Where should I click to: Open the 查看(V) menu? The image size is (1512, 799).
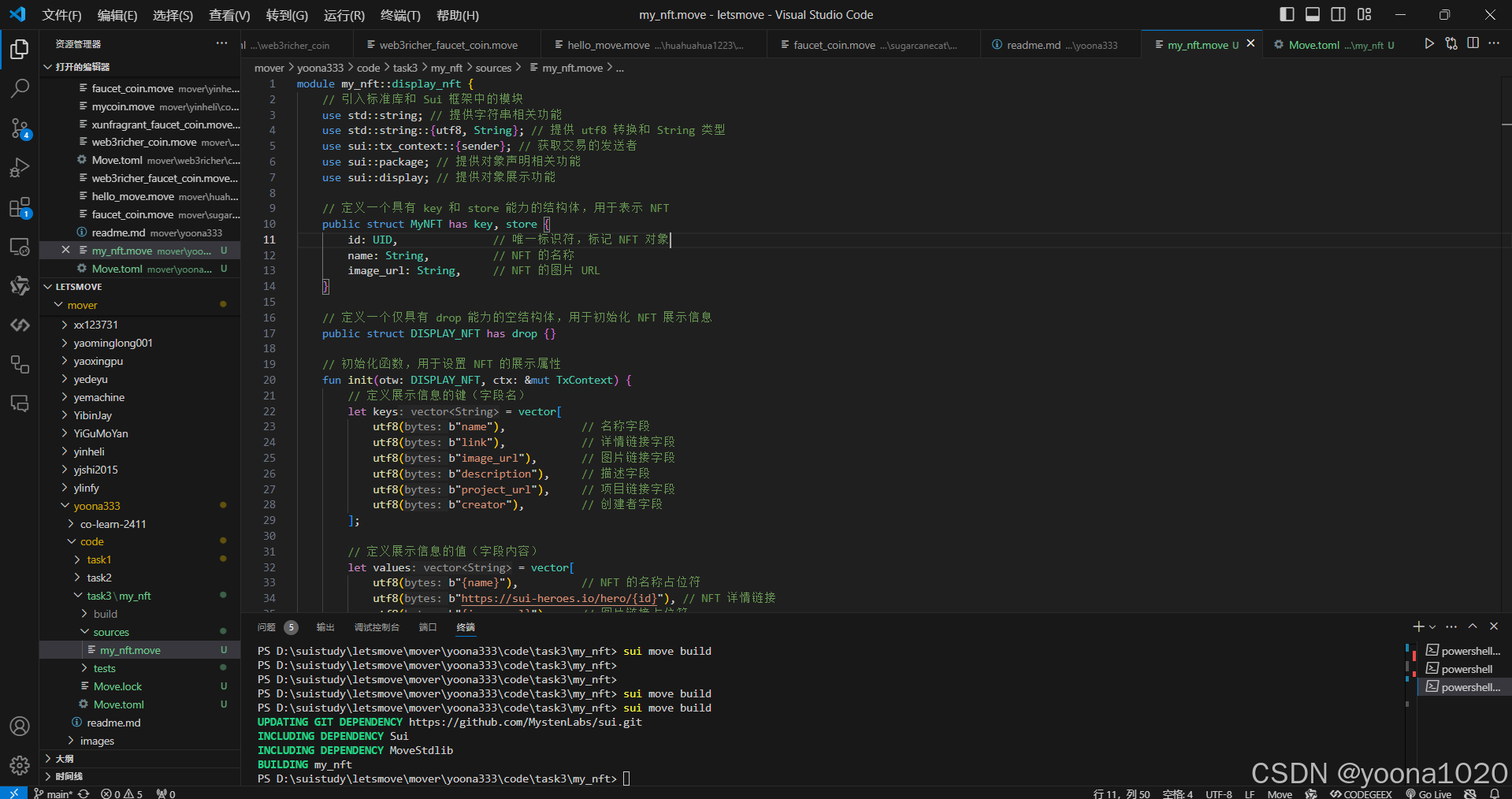pyautogui.click(x=229, y=15)
